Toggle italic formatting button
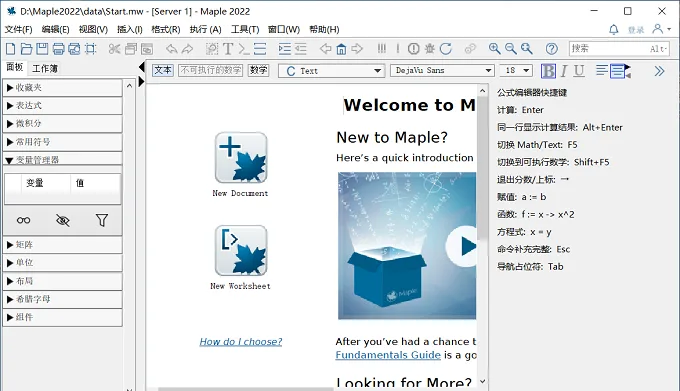Viewport: 680px width, 391px height. (x=564, y=71)
